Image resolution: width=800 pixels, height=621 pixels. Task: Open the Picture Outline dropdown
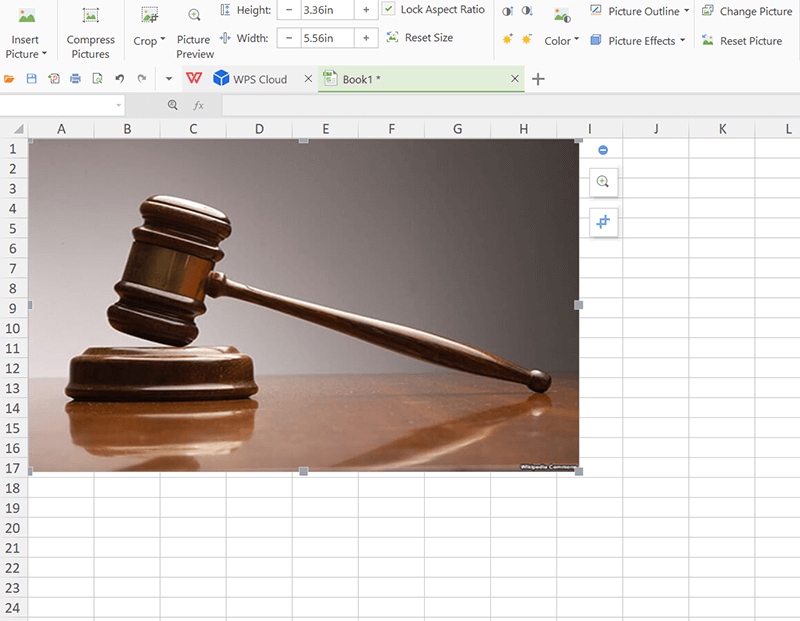tap(686, 11)
